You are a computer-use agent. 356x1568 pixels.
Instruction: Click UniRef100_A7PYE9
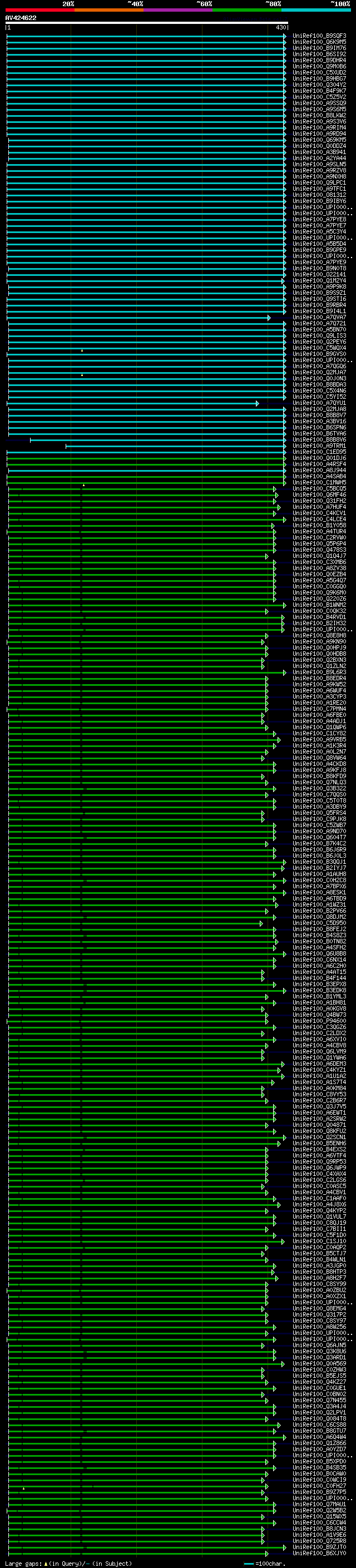(319, 262)
